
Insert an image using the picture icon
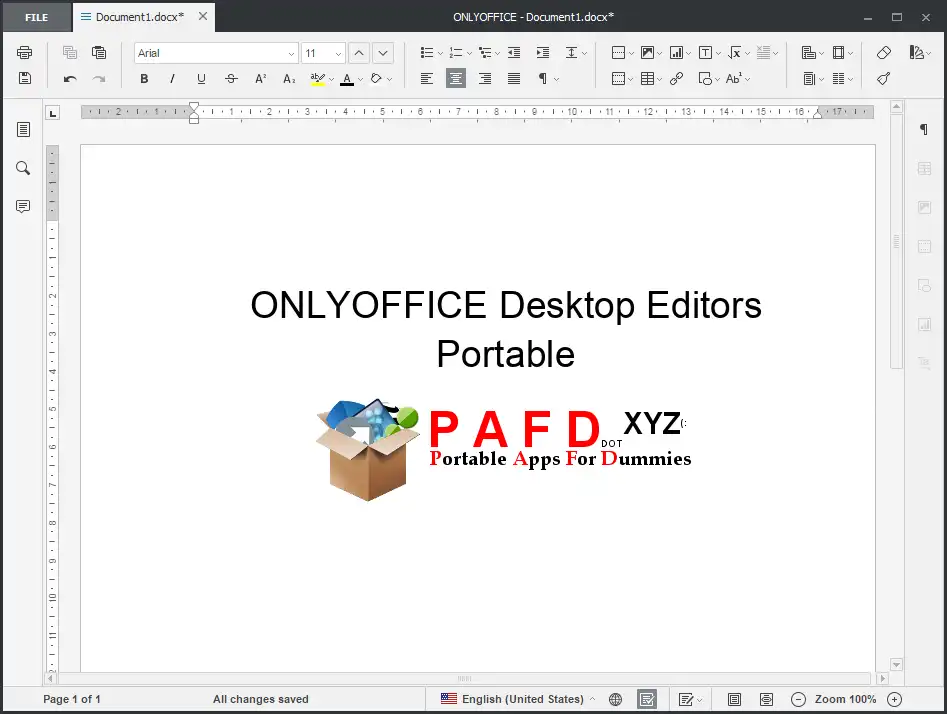coord(647,53)
